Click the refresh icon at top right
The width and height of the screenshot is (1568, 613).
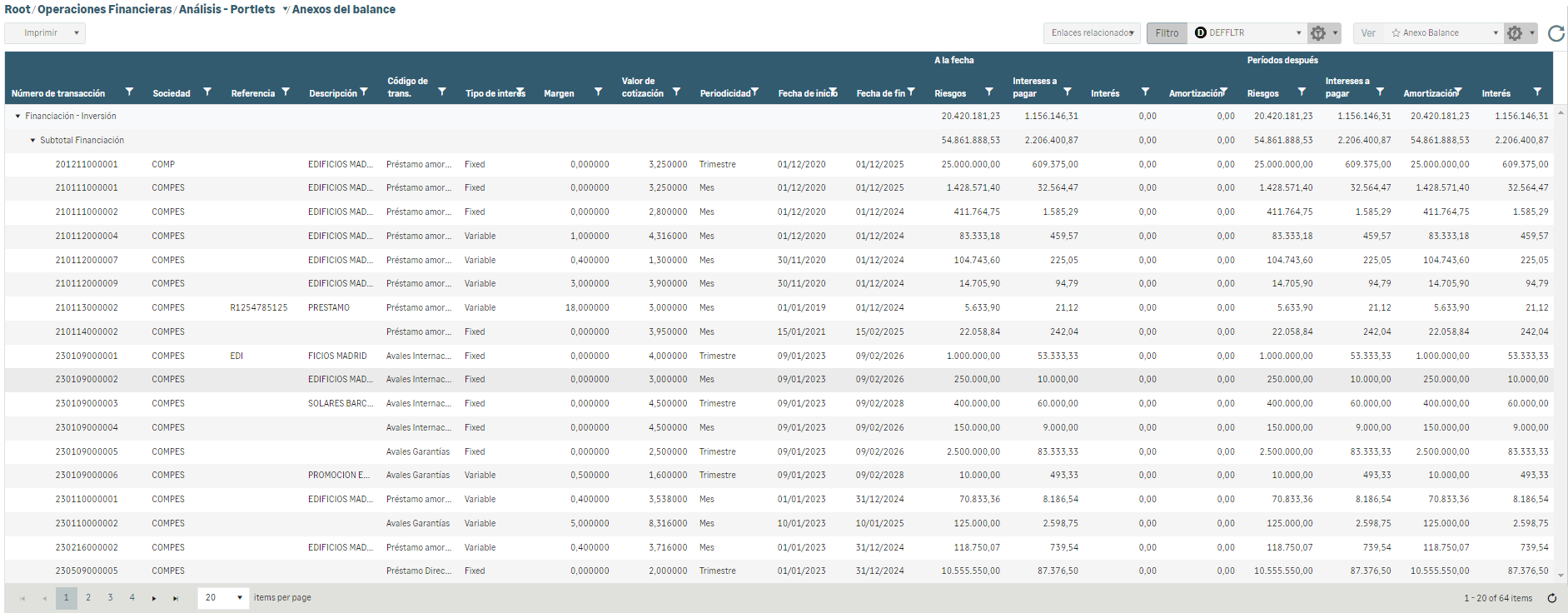(x=1556, y=33)
